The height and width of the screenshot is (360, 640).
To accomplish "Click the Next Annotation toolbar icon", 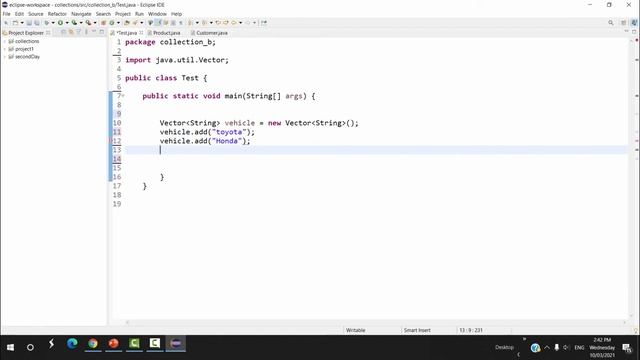I will point(190,23).
